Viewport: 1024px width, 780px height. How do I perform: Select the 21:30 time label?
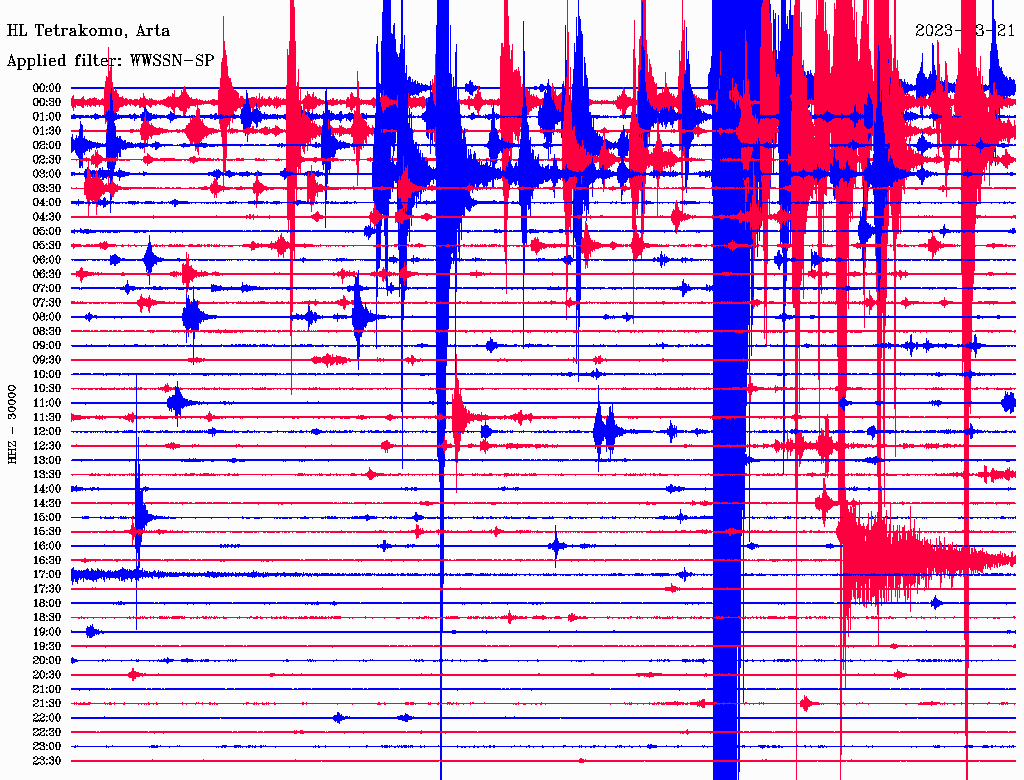click(x=47, y=704)
